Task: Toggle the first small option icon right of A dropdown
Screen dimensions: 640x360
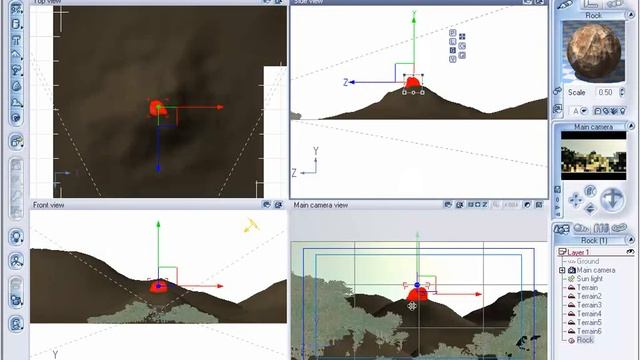Action: coord(597,111)
